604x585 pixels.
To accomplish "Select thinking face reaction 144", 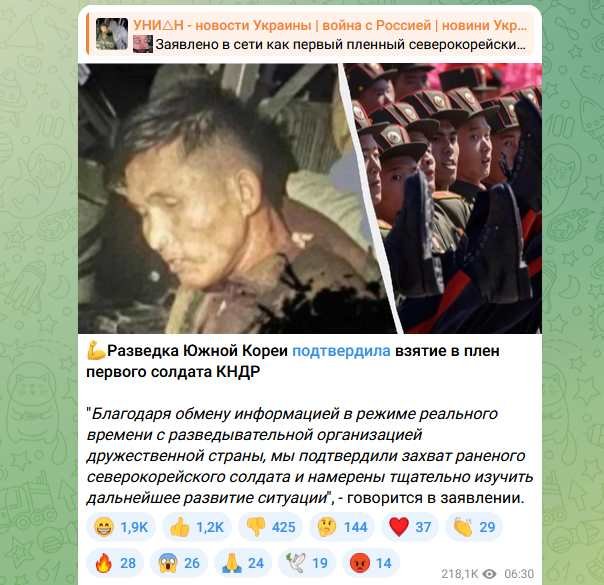I will (342, 527).
